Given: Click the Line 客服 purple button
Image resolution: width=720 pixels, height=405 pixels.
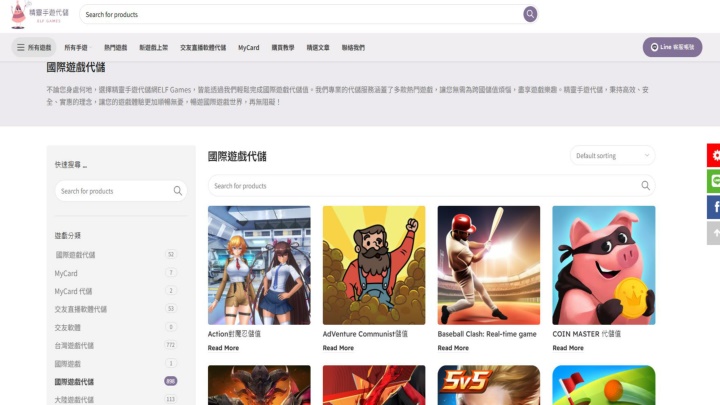Looking at the screenshot, I should click(672, 47).
